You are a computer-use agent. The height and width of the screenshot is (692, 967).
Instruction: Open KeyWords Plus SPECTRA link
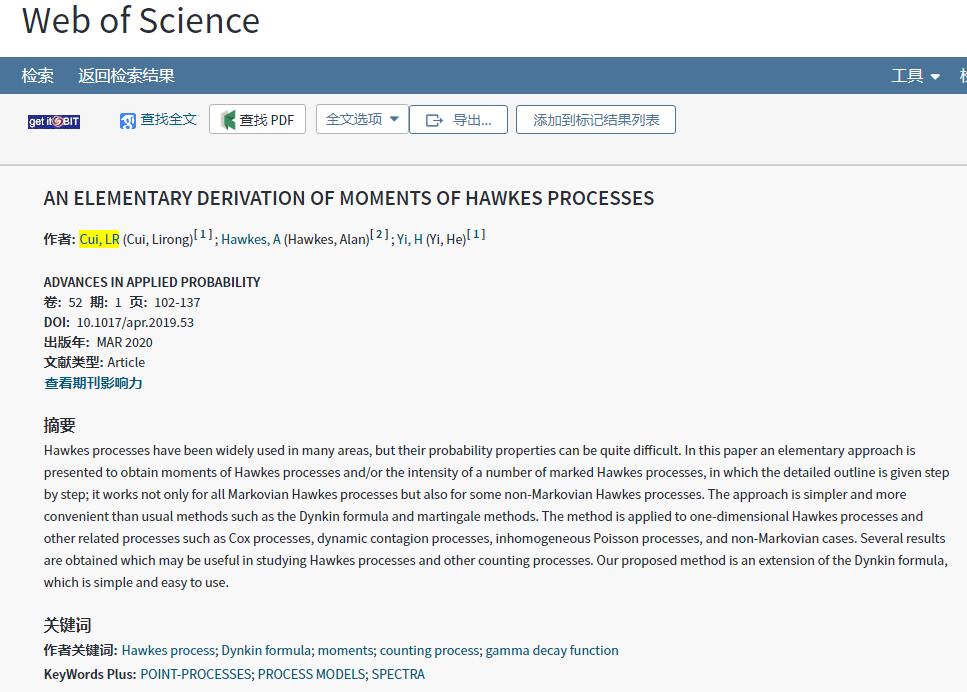[398, 674]
